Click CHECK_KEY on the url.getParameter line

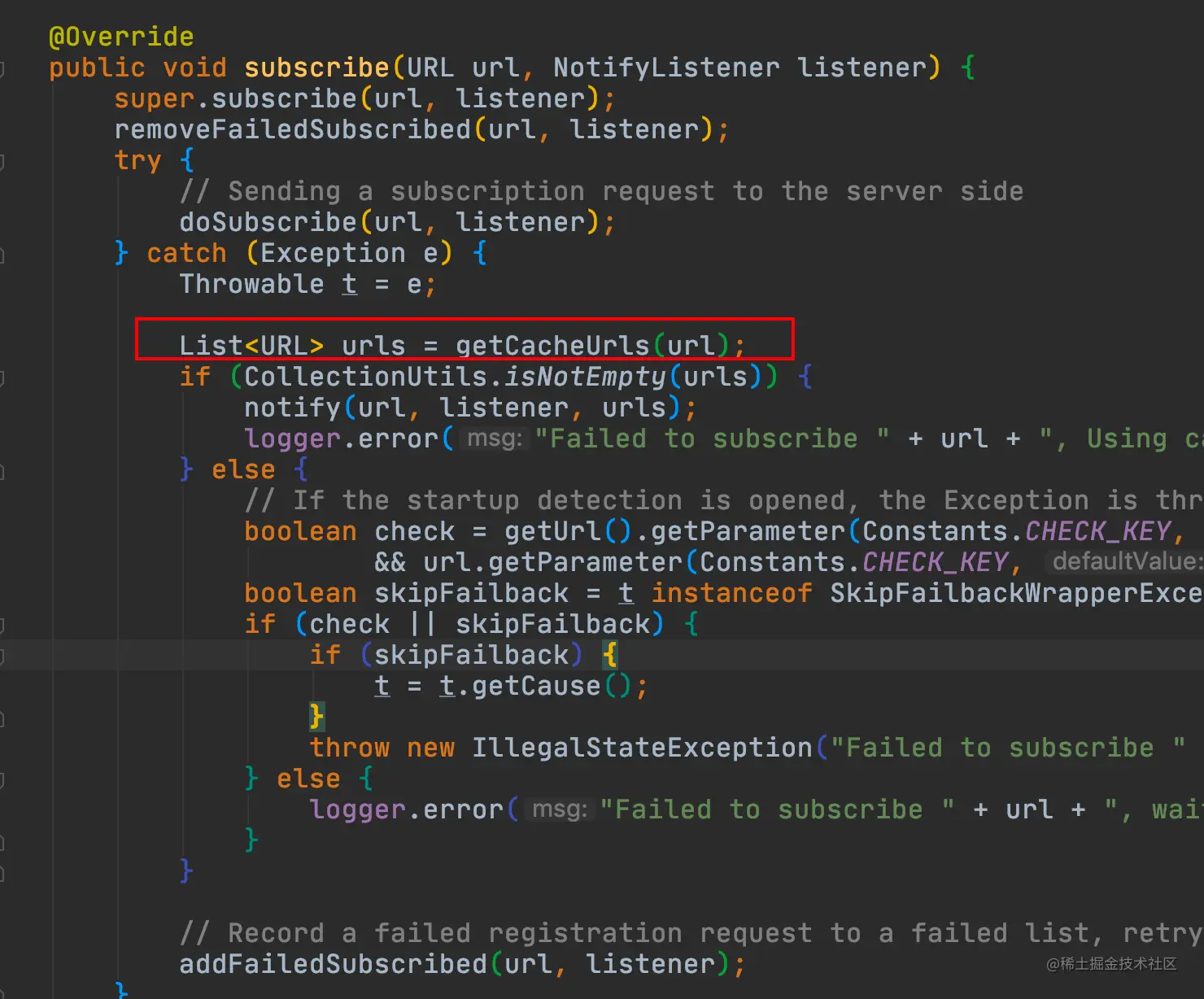[x=935, y=562]
